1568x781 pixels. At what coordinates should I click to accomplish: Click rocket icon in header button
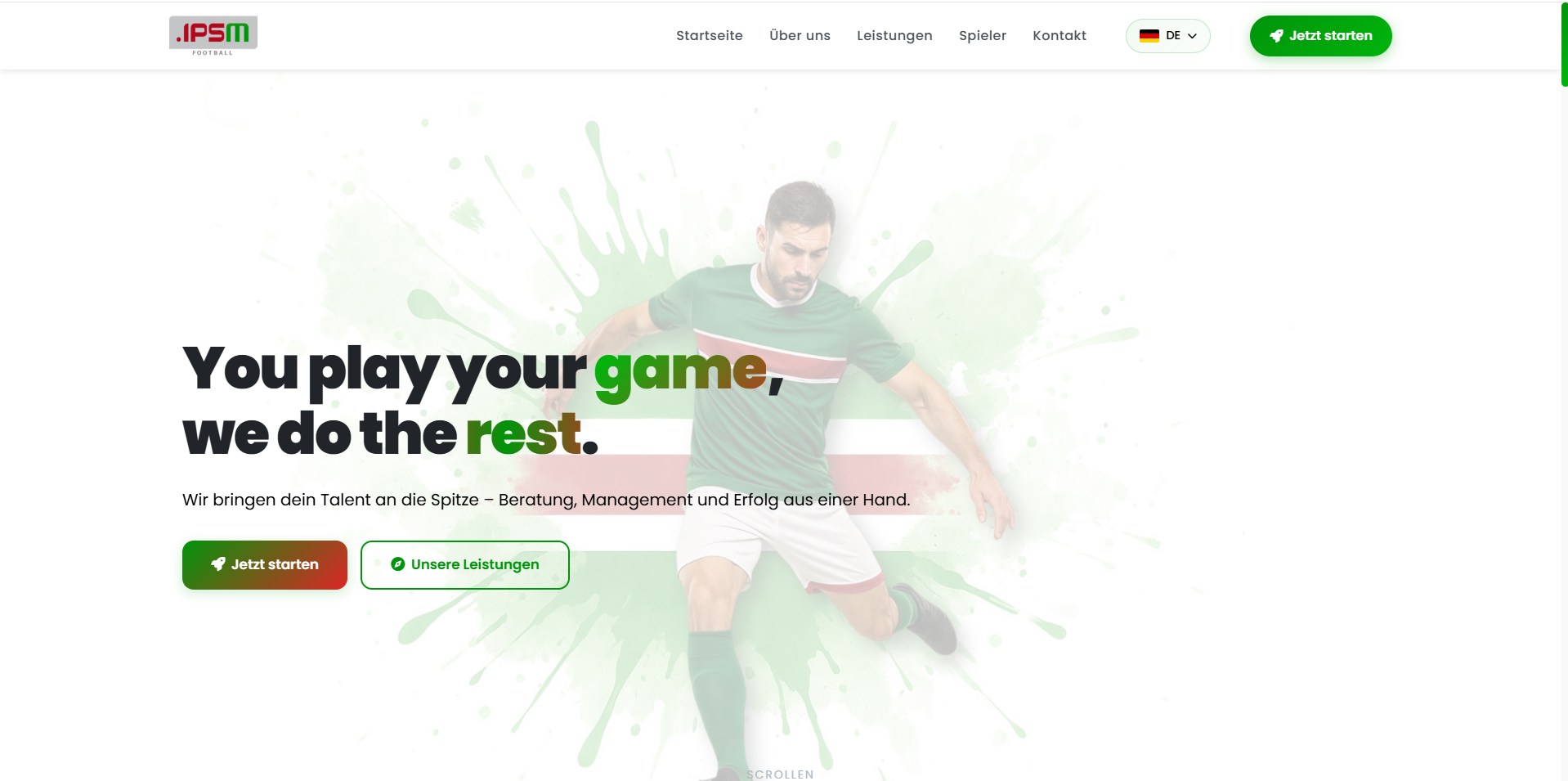pos(1275,36)
